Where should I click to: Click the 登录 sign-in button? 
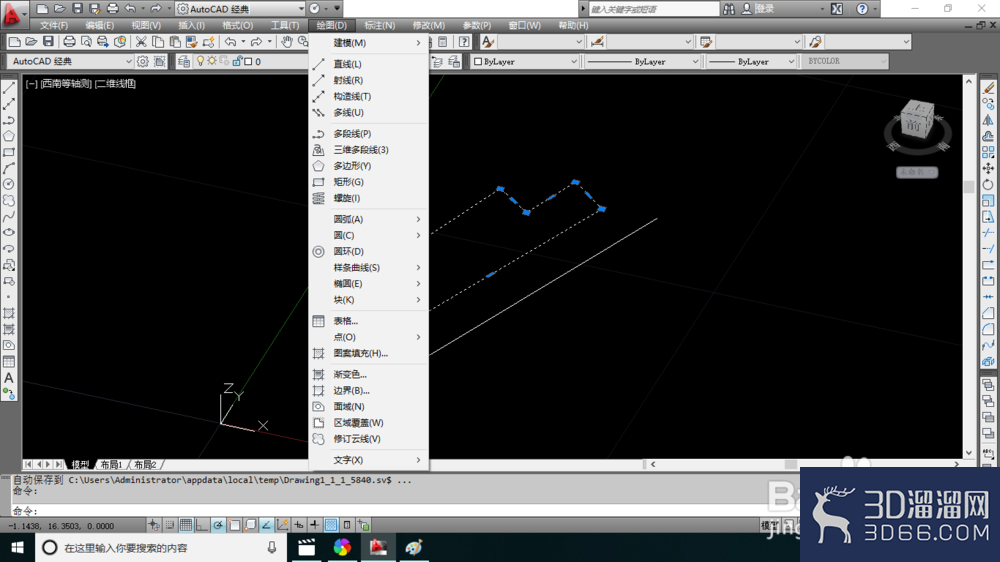tap(764, 9)
